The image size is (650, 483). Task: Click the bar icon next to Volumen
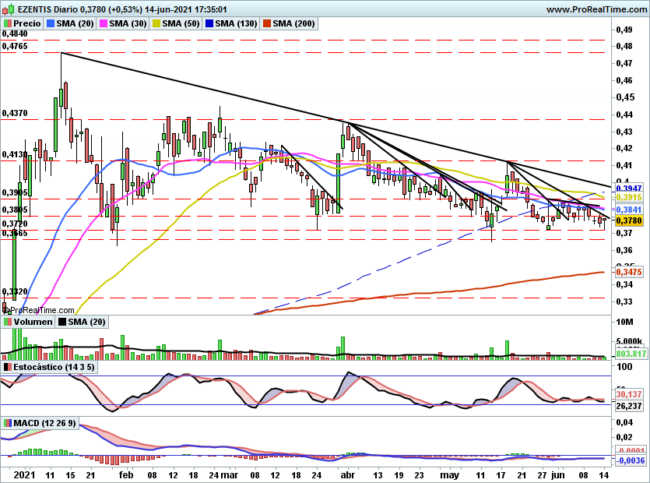[x=7, y=322]
